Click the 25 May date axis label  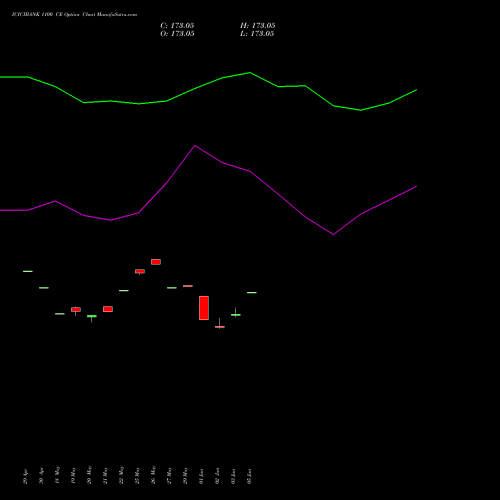(x=137, y=475)
